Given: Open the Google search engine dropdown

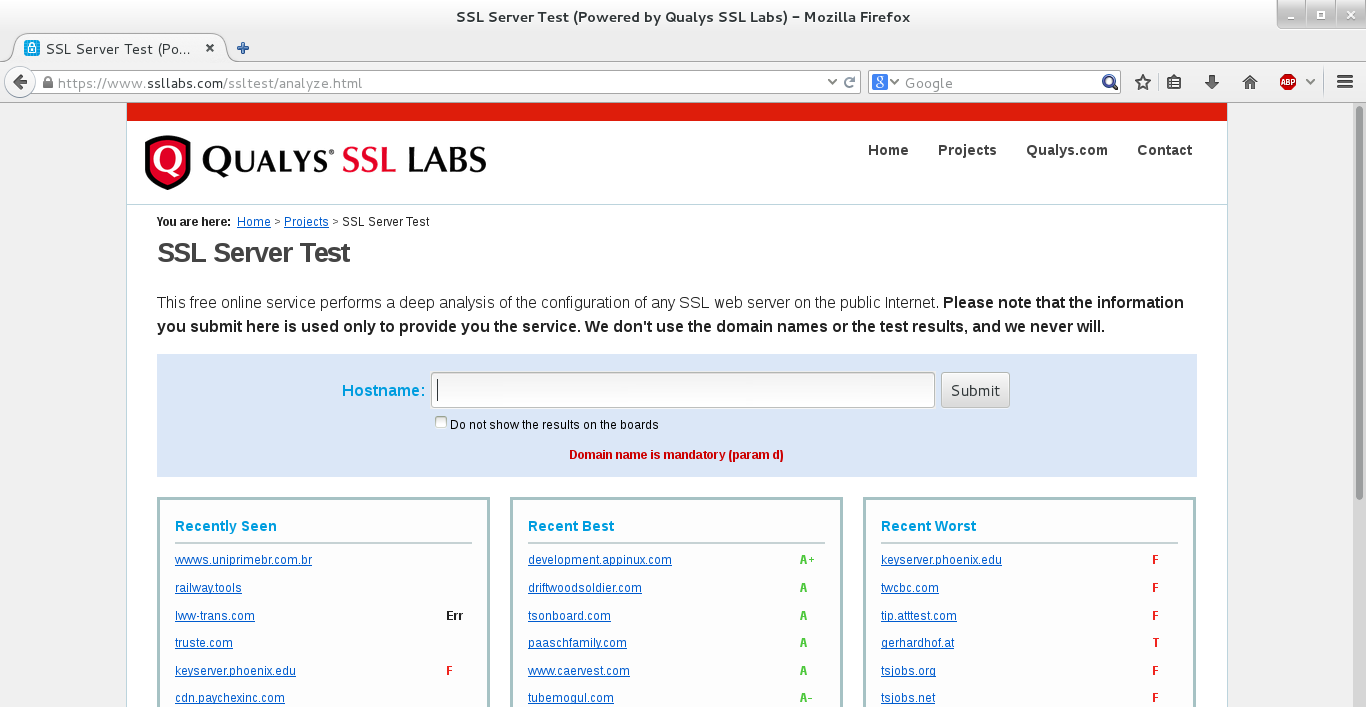Looking at the screenshot, I should tap(885, 83).
